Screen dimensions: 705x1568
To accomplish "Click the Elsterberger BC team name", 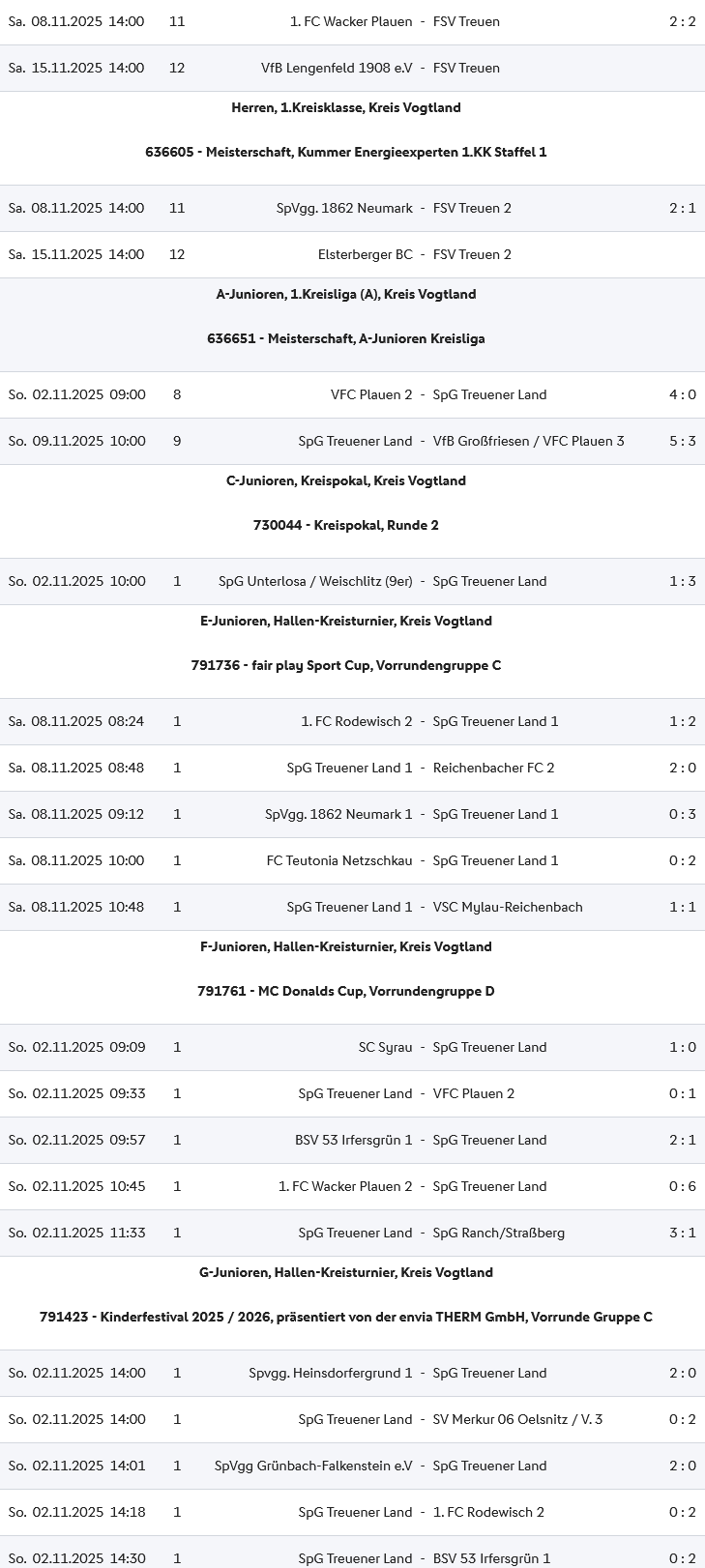I will coord(365,254).
